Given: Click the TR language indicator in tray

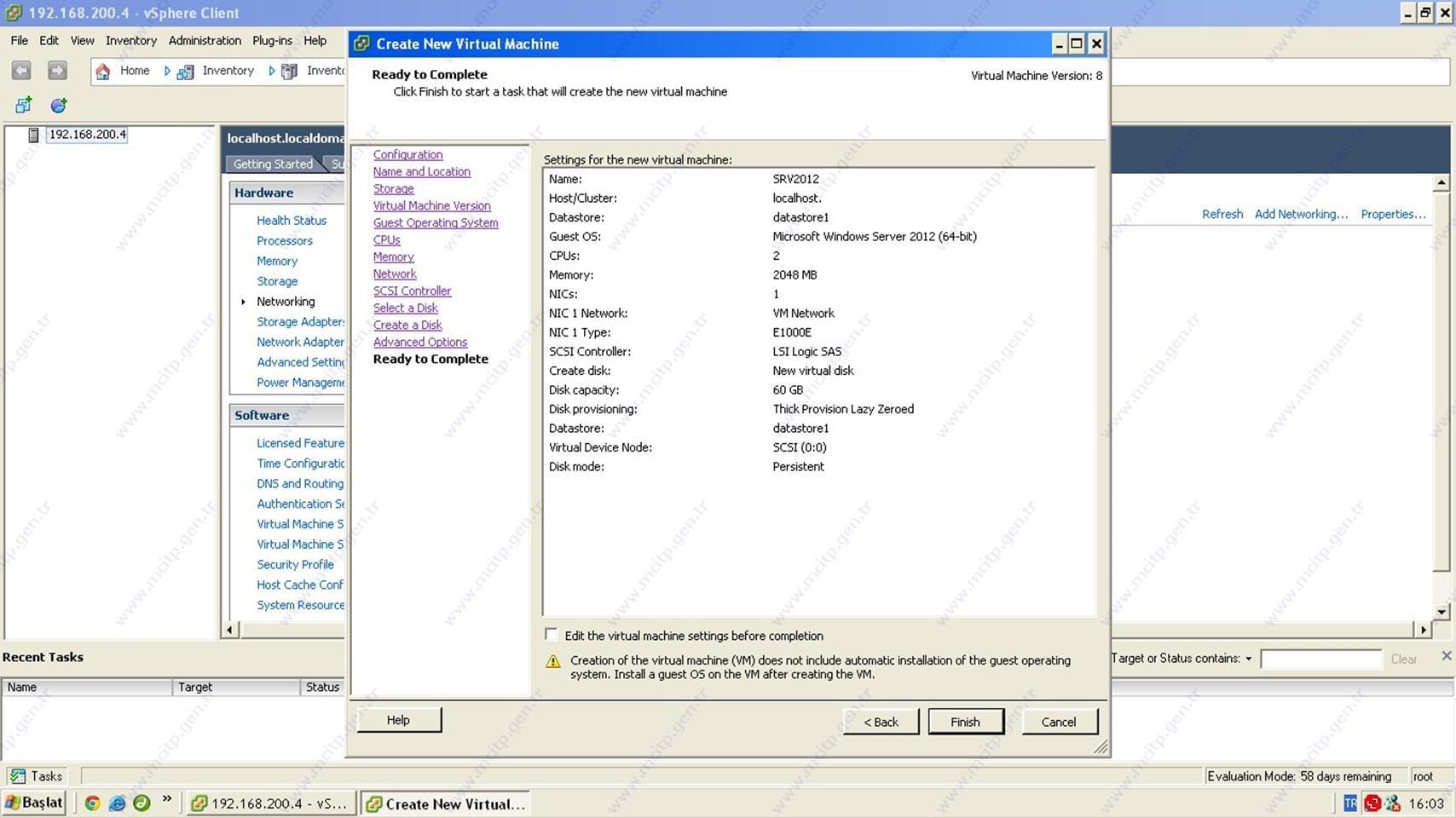Looking at the screenshot, I should pyautogui.click(x=1350, y=803).
